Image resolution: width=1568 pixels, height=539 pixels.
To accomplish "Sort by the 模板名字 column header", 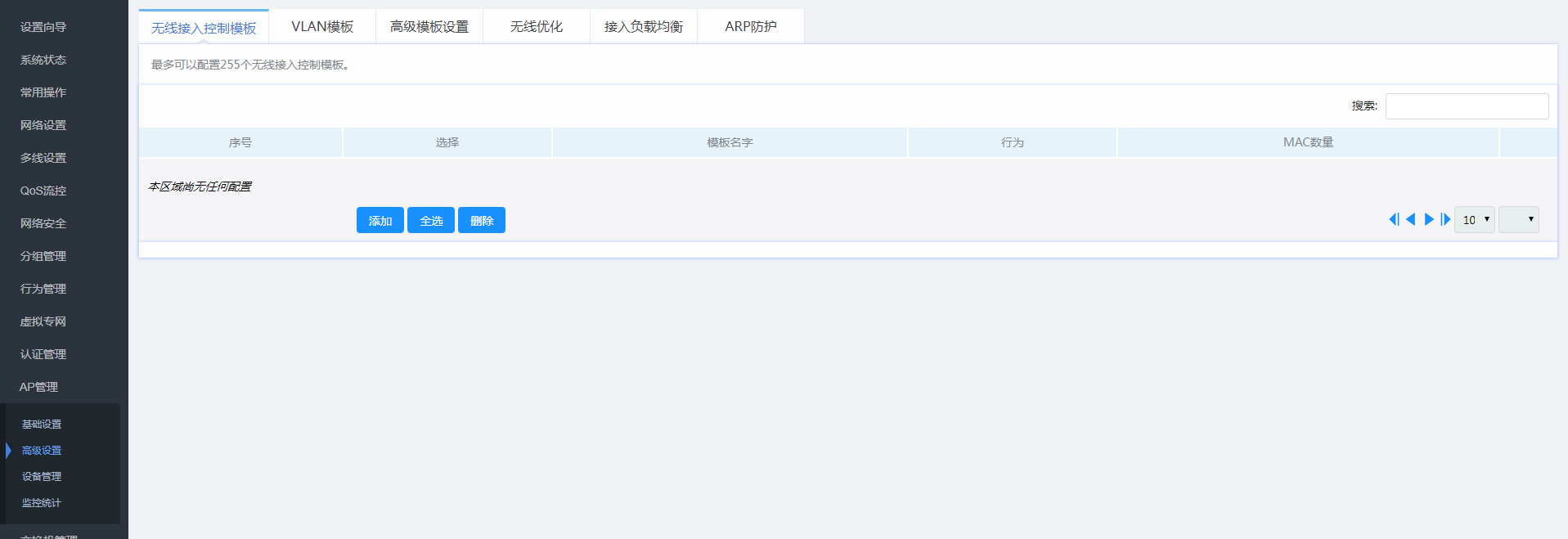I will click(730, 142).
